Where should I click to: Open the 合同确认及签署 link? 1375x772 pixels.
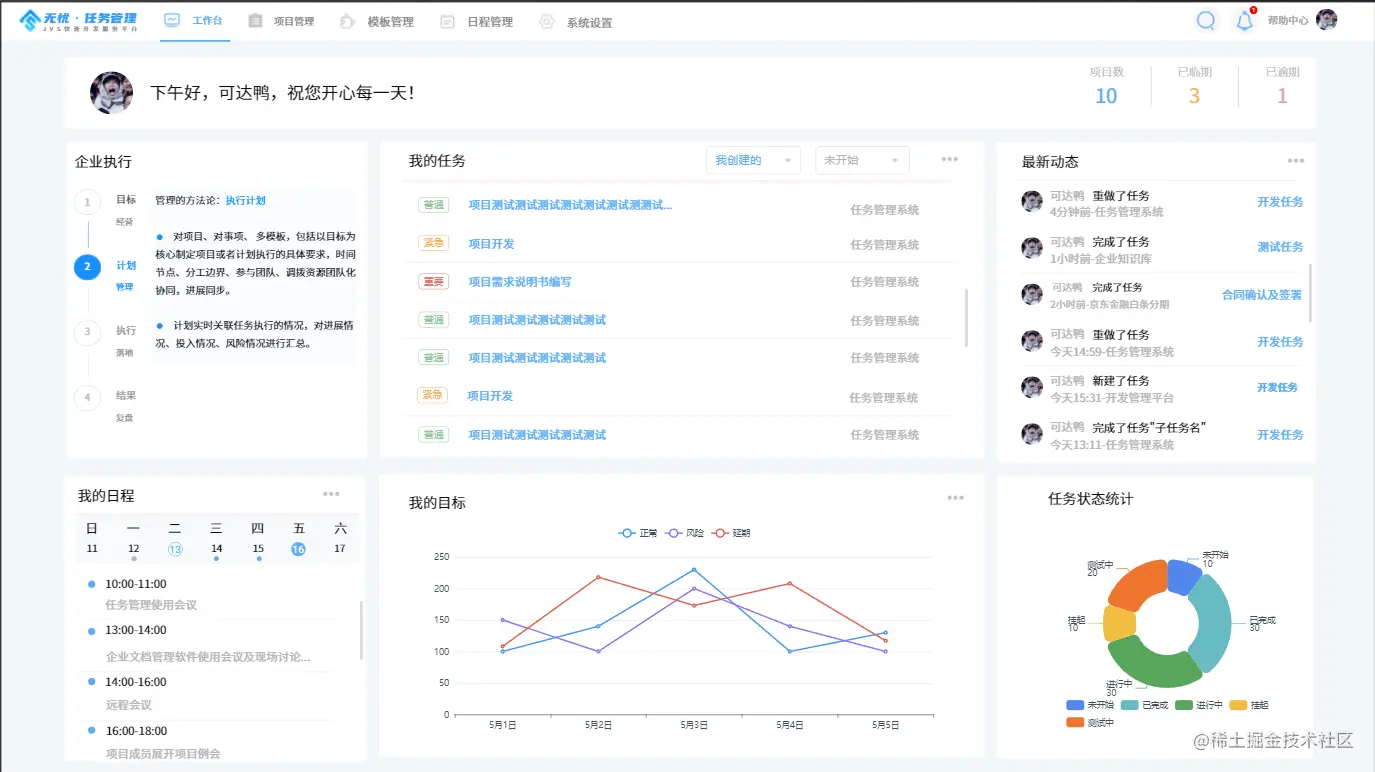coord(1262,295)
